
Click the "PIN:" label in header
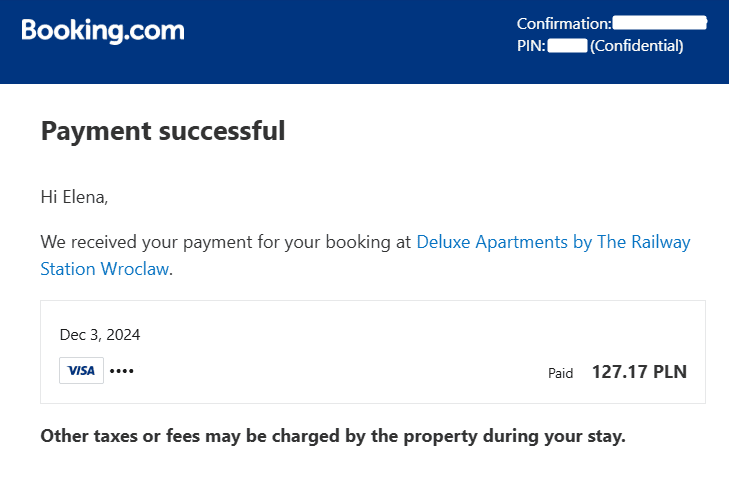(x=531, y=45)
